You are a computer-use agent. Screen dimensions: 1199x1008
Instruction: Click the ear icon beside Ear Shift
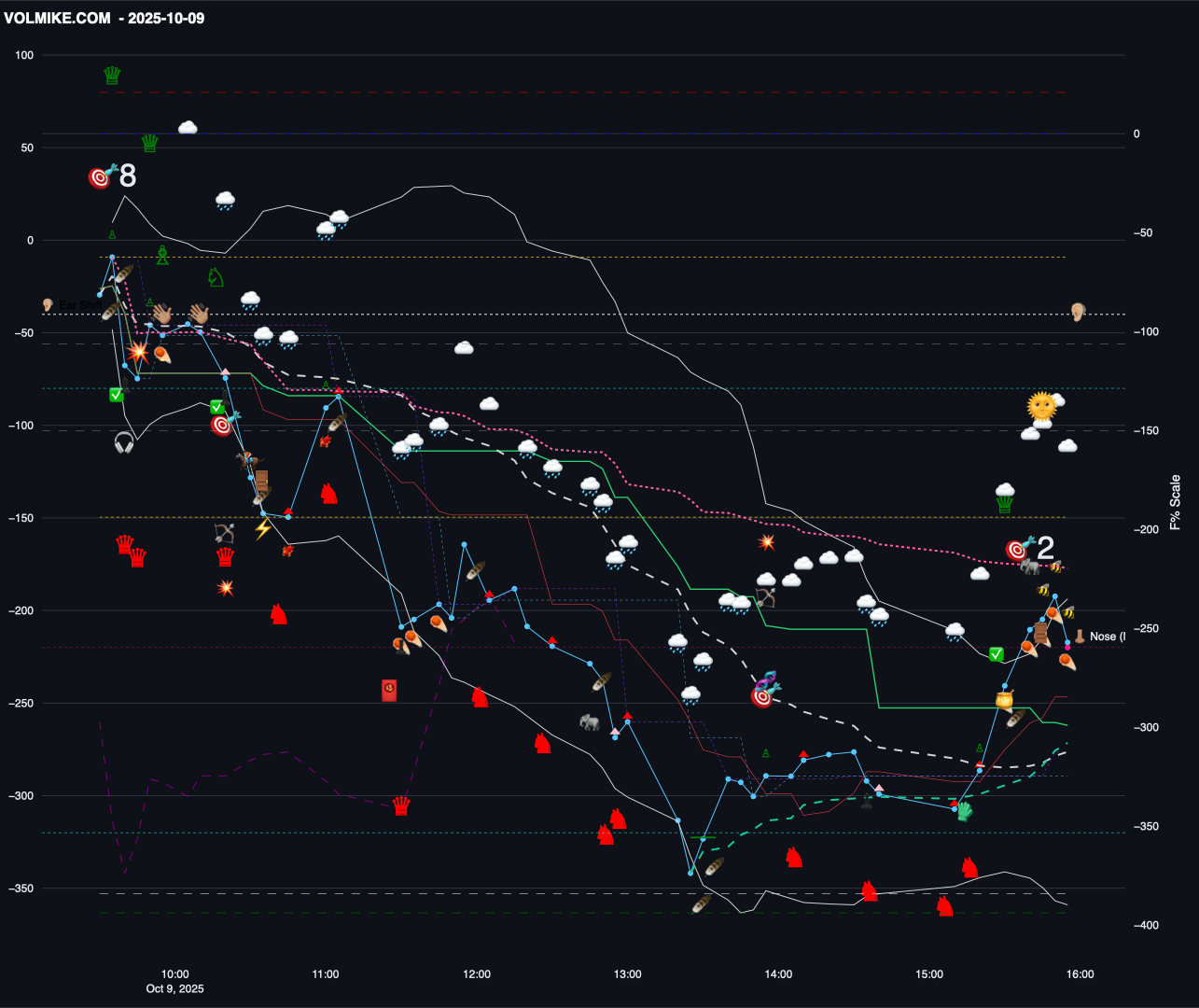coord(49,305)
